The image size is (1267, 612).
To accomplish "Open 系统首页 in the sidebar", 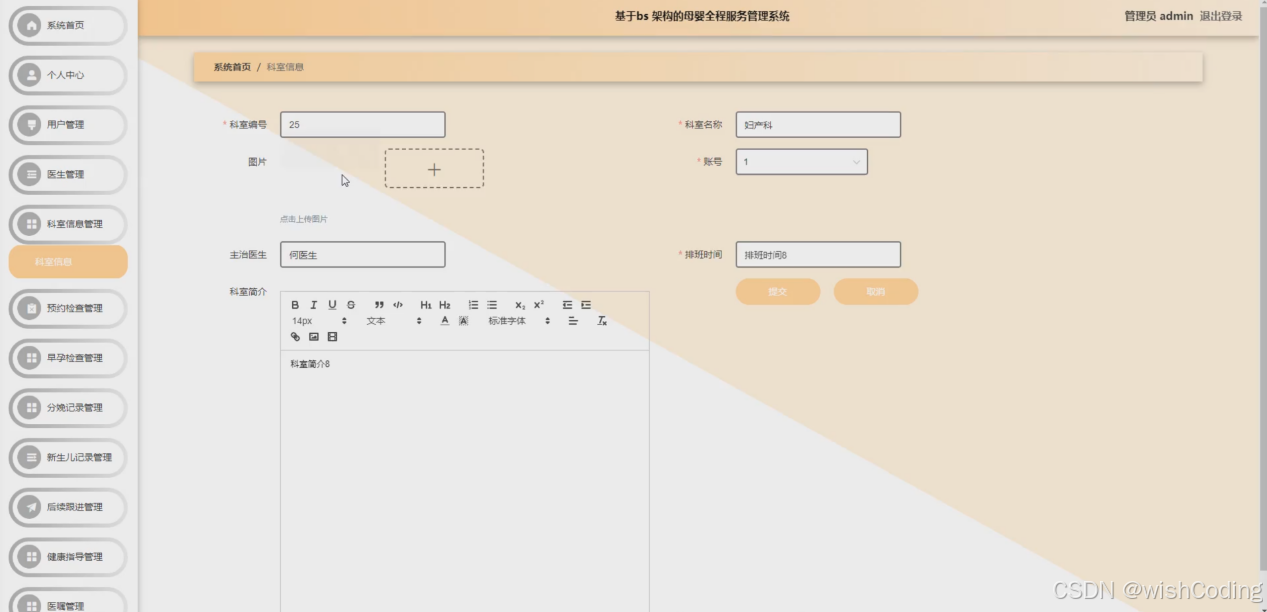I will tap(68, 25).
